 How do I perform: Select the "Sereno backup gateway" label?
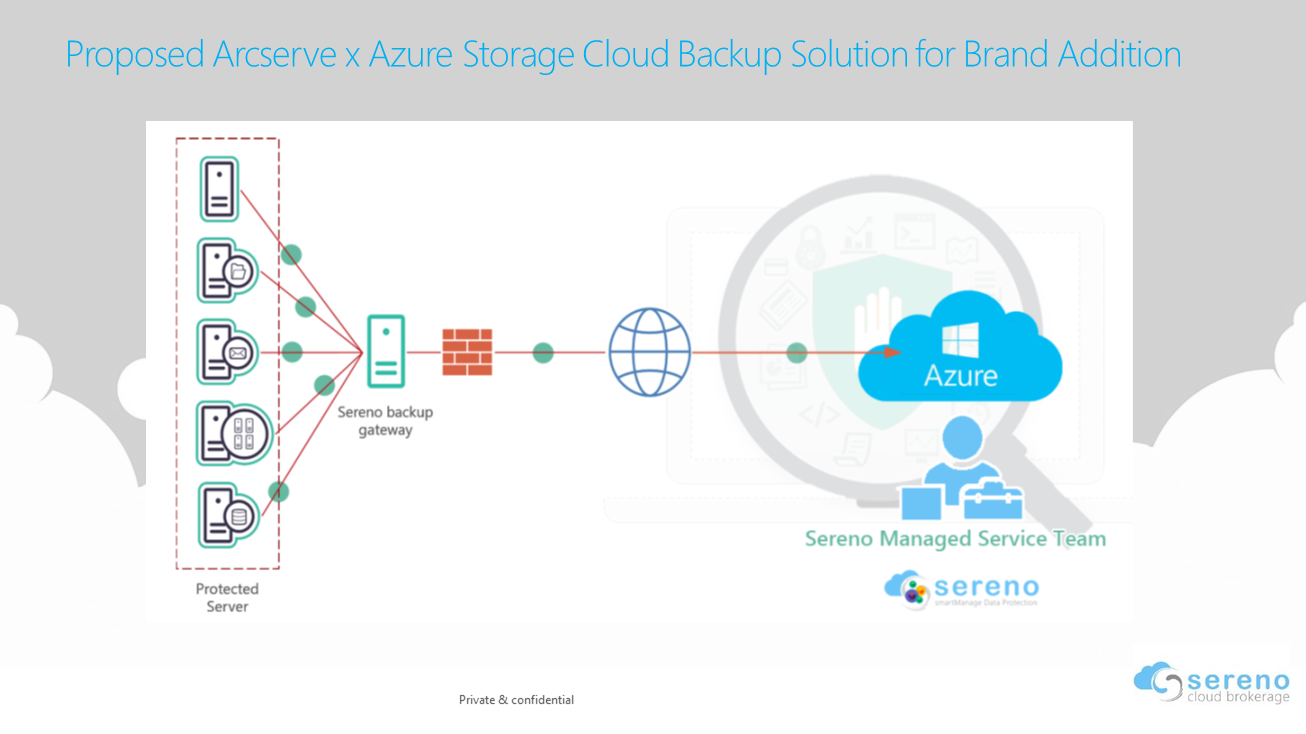385,421
